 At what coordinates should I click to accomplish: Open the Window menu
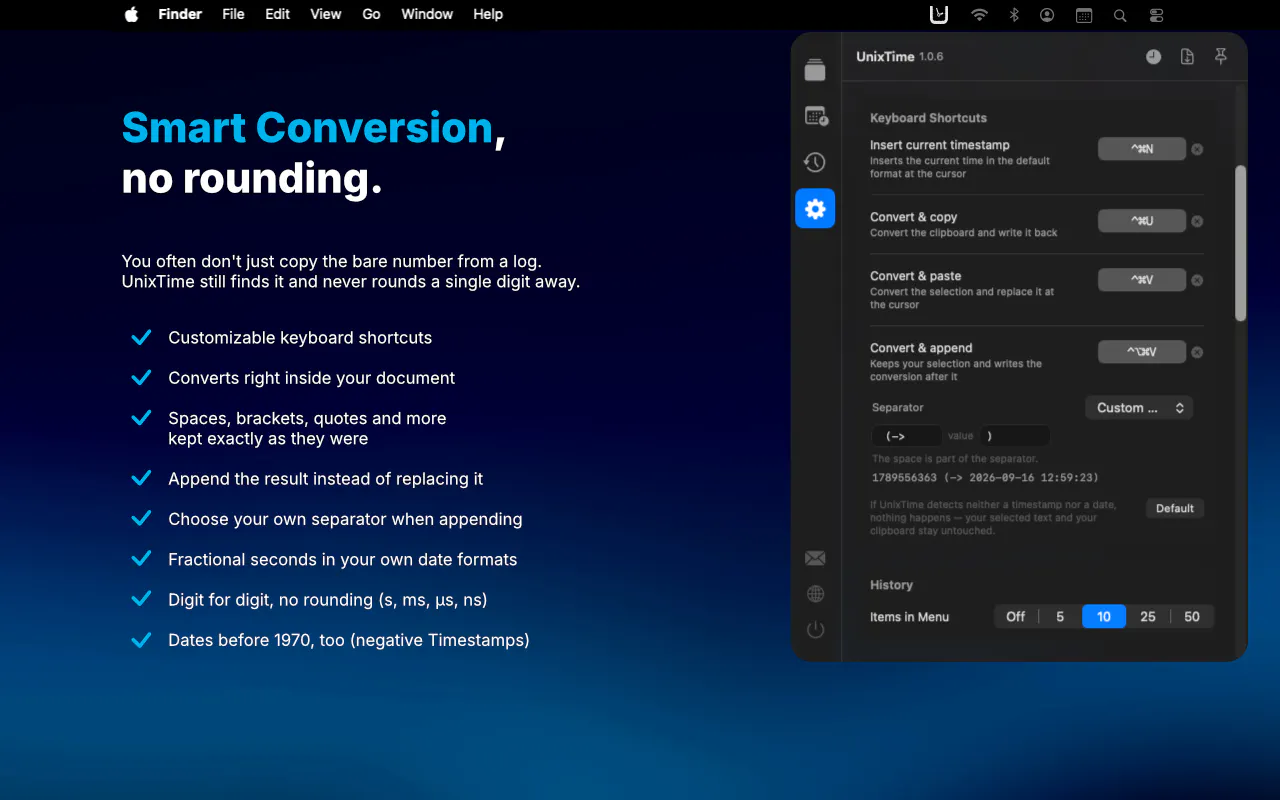[x=427, y=14]
